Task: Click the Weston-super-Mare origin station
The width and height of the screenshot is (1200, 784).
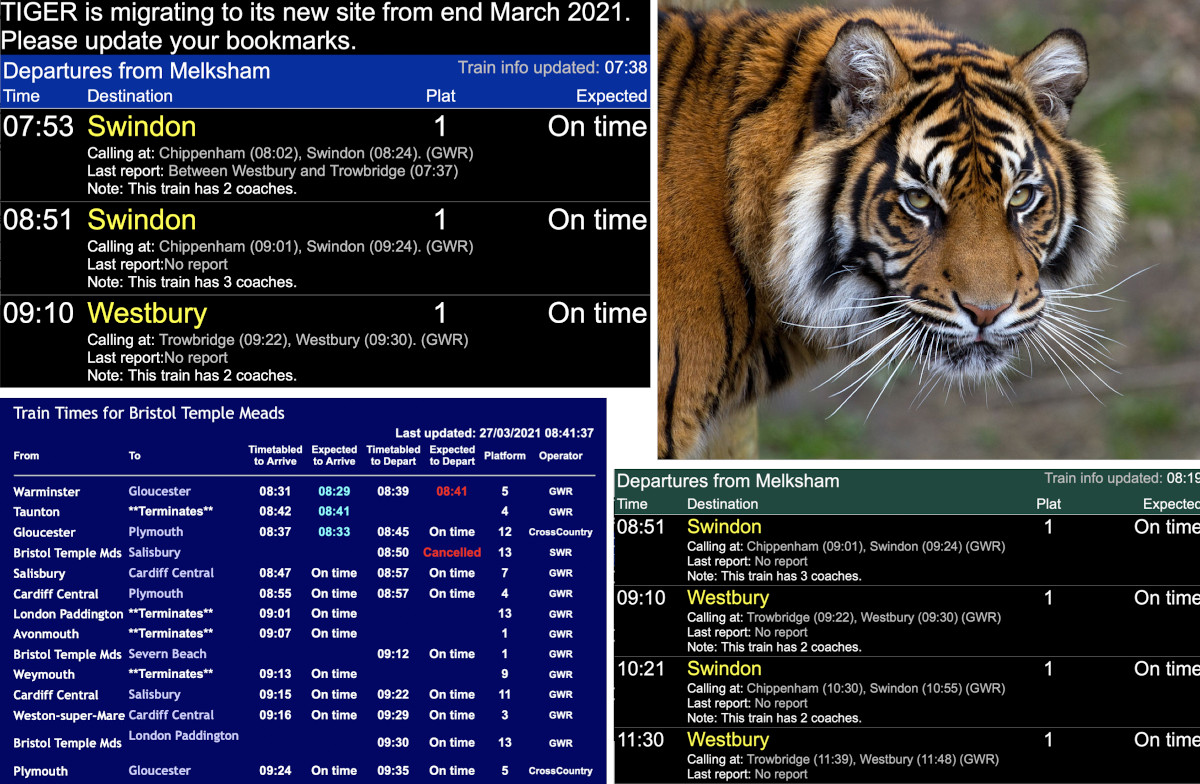Action: coord(63,715)
